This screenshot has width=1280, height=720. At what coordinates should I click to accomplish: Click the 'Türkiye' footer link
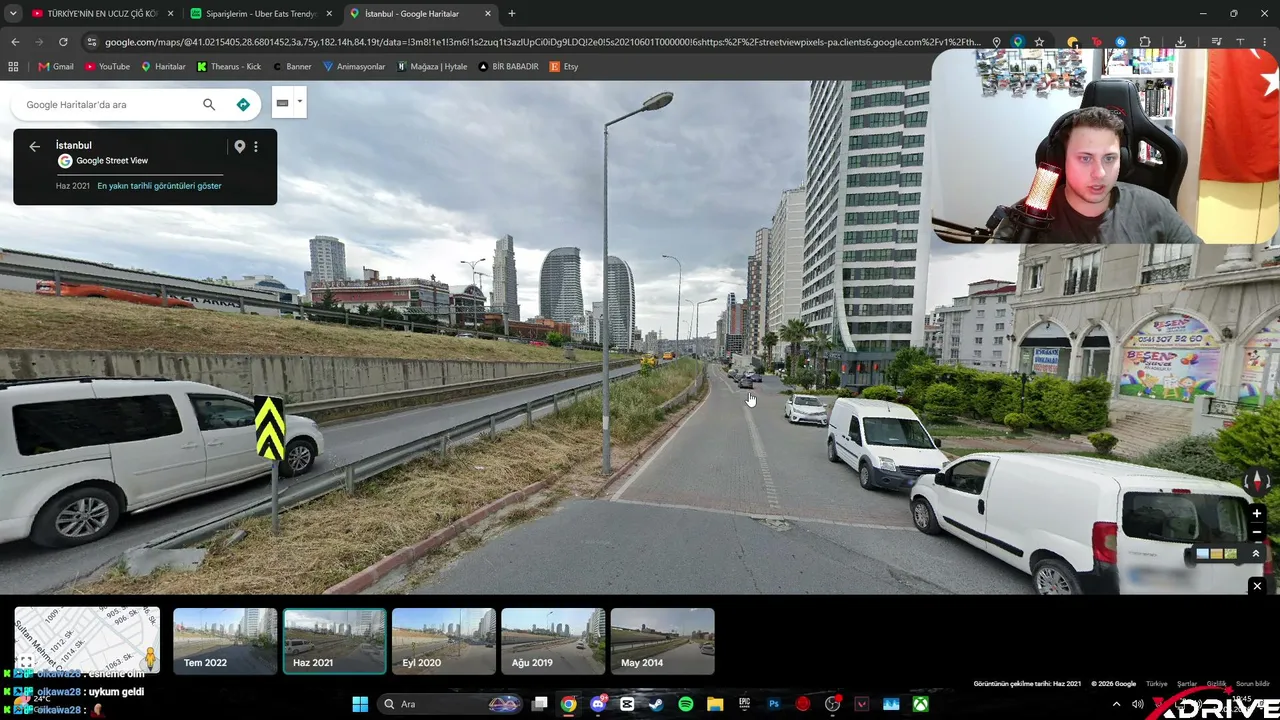[x=1157, y=684]
